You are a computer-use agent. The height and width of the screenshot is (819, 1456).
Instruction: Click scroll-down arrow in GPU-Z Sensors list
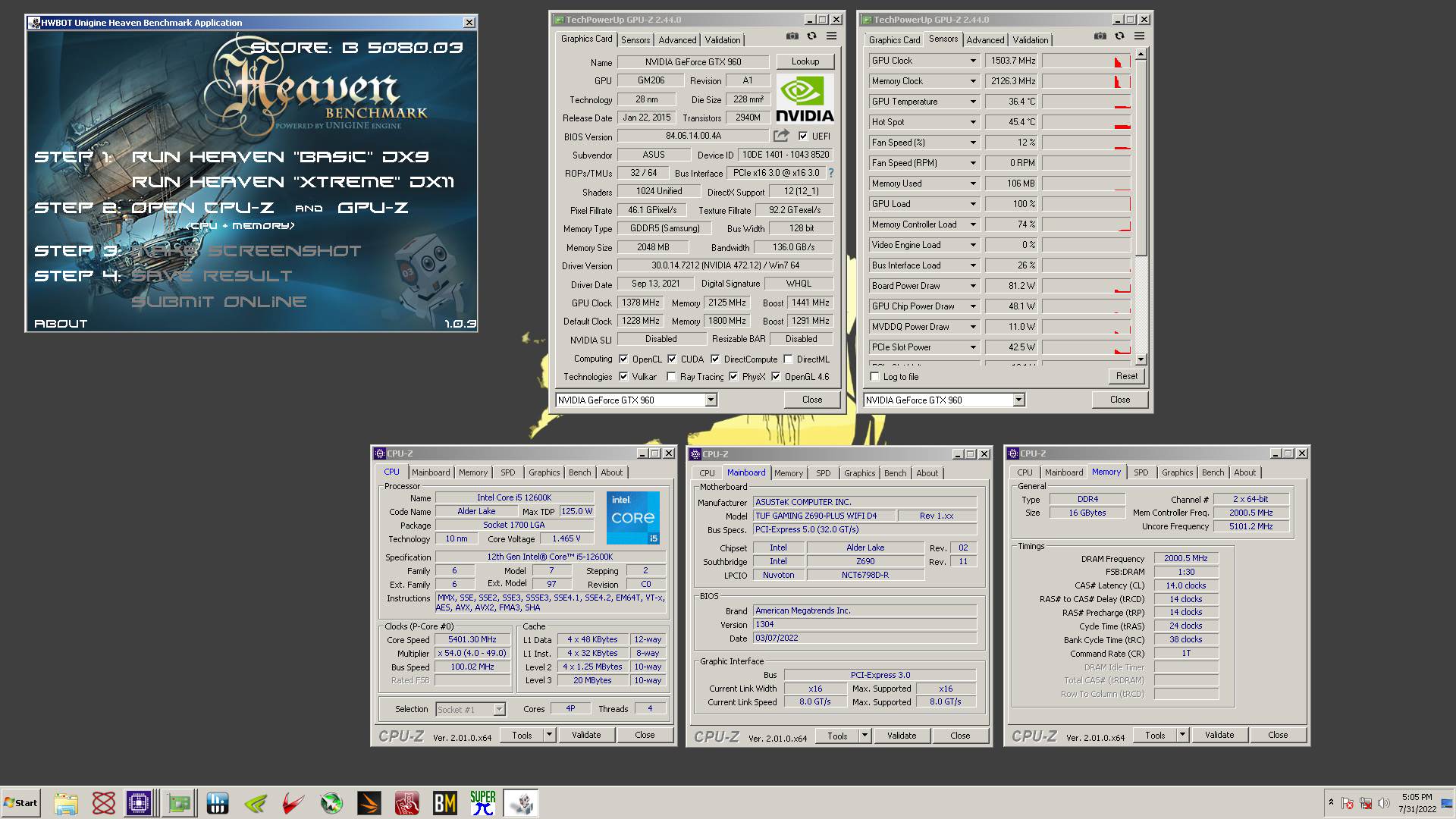pos(1141,359)
